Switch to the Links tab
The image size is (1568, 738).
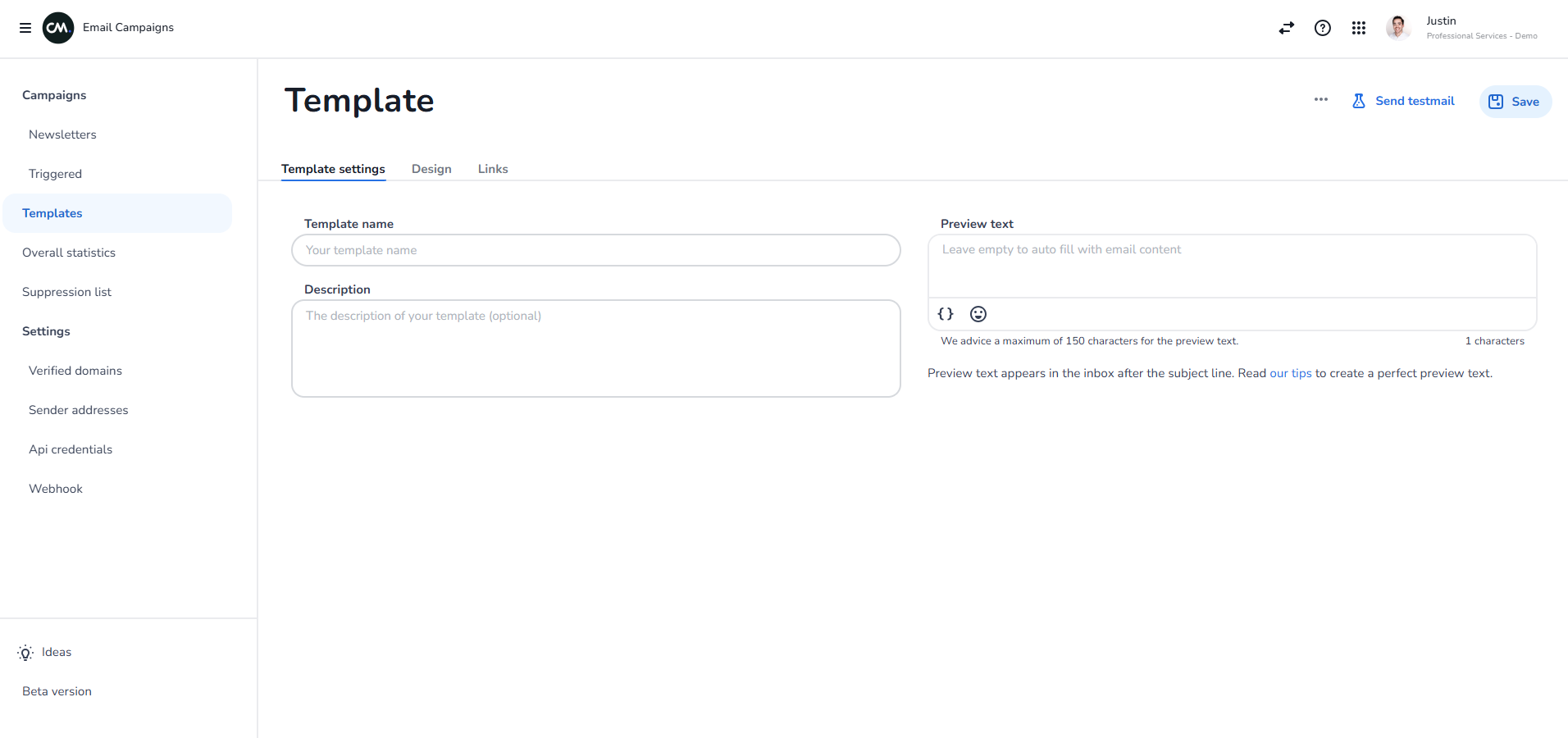tap(493, 169)
